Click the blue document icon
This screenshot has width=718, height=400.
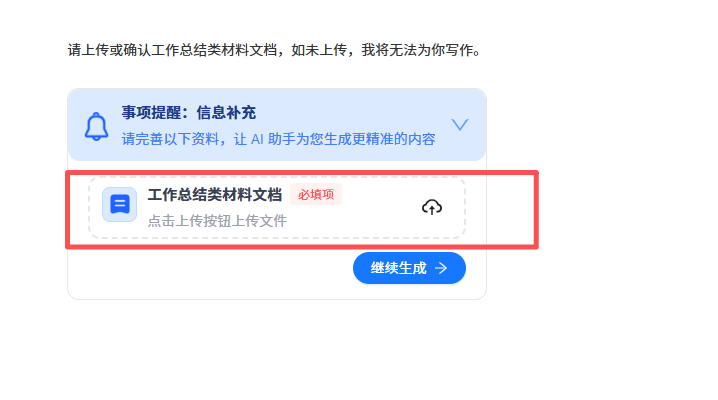click(x=120, y=204)
